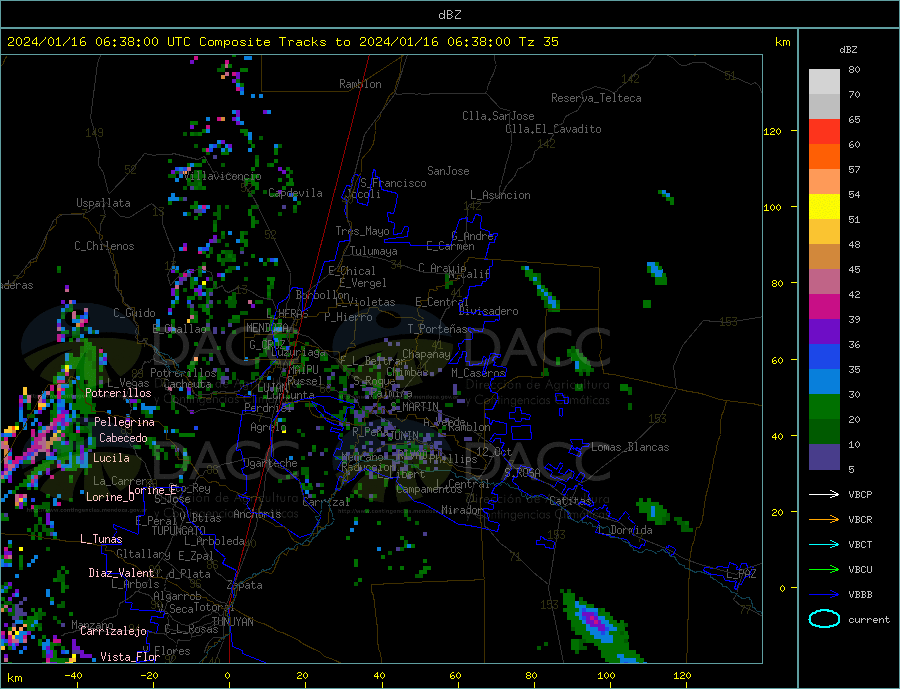Select the orange 60 dBZ legend swatch

pyautogui.click(x=824, y=157)
